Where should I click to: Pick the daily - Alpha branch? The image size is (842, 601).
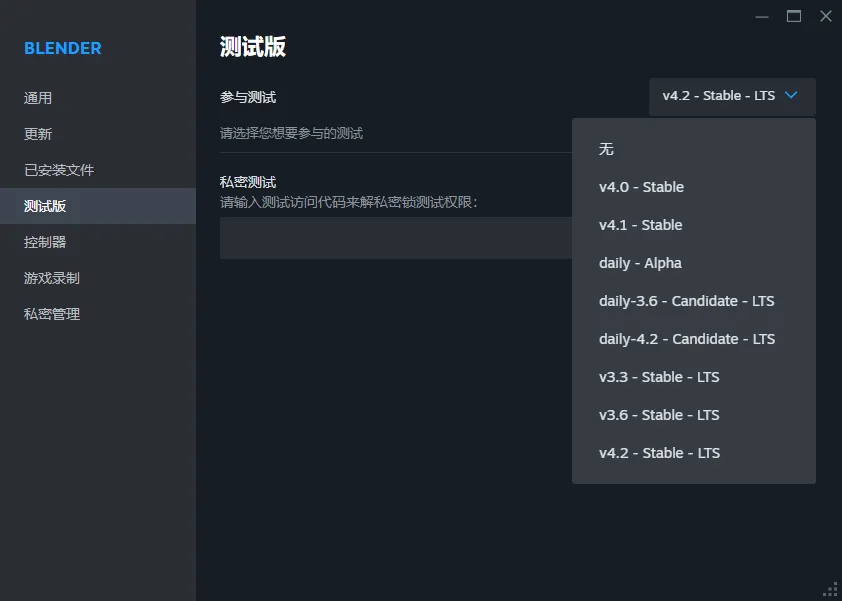(640, 262)
